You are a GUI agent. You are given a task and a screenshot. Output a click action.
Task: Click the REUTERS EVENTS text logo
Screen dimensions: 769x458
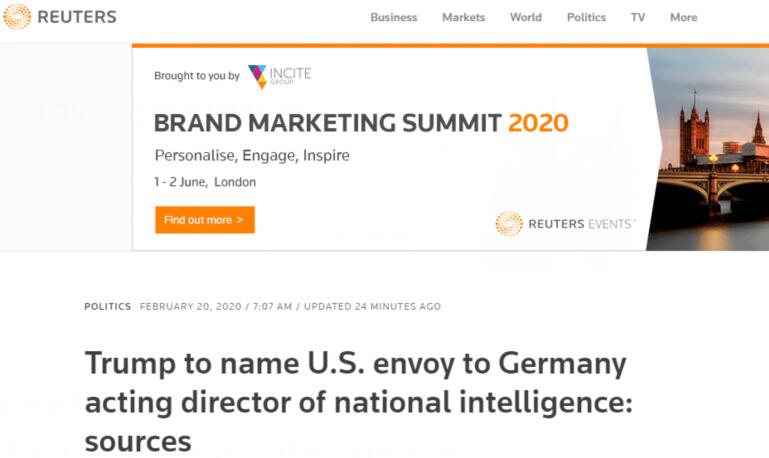click(582, 224)
